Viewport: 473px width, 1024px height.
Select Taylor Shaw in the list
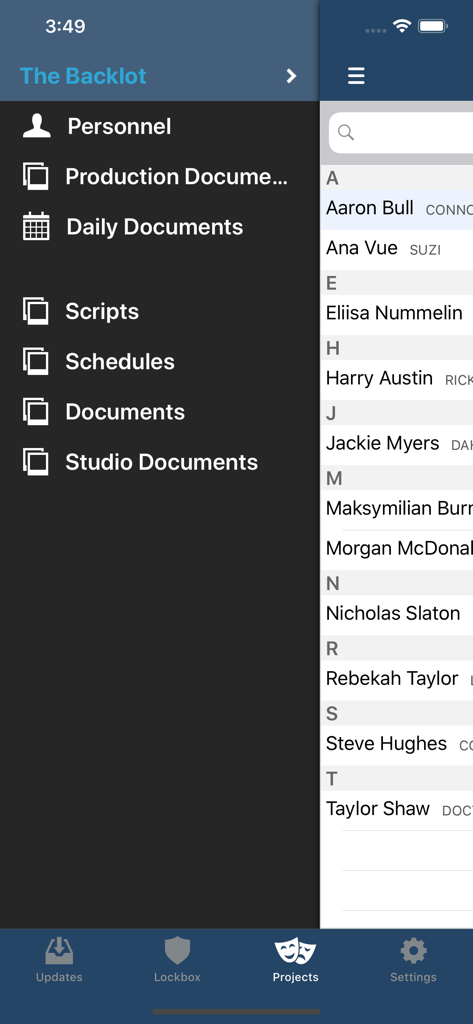click(x=397, y=810)
